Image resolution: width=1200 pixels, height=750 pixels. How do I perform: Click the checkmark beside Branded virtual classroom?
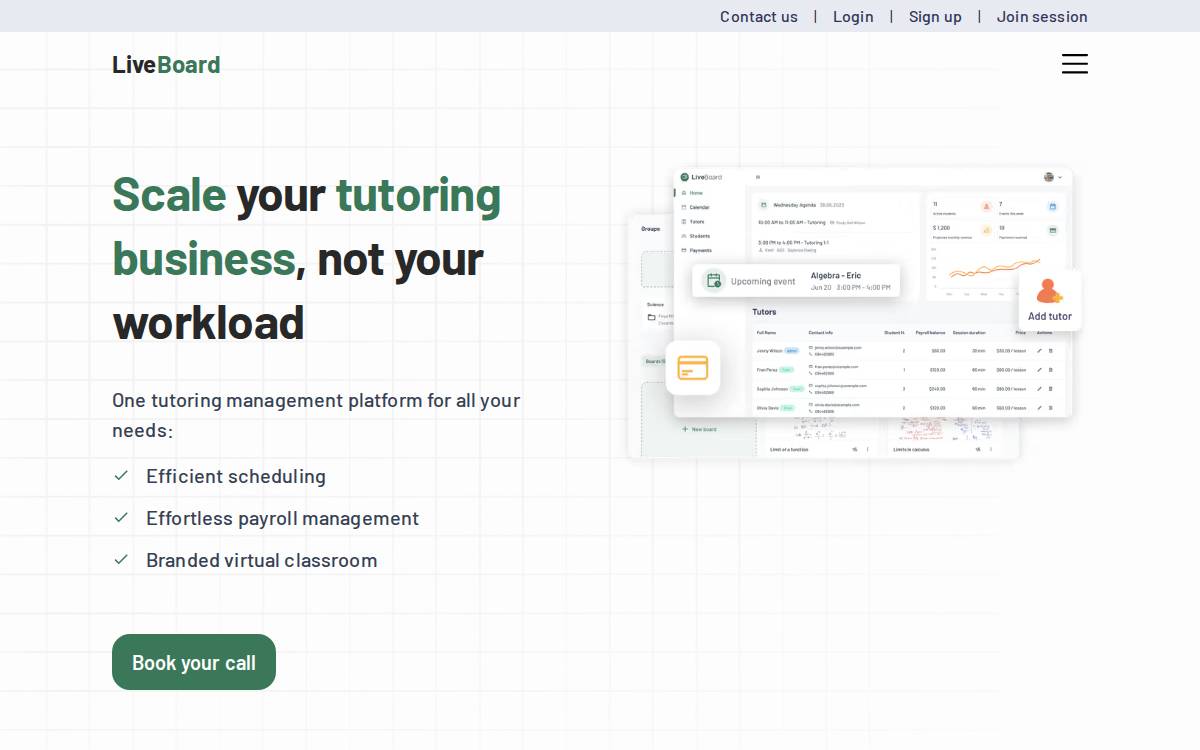pyautogui.click(x=121, y=560)
